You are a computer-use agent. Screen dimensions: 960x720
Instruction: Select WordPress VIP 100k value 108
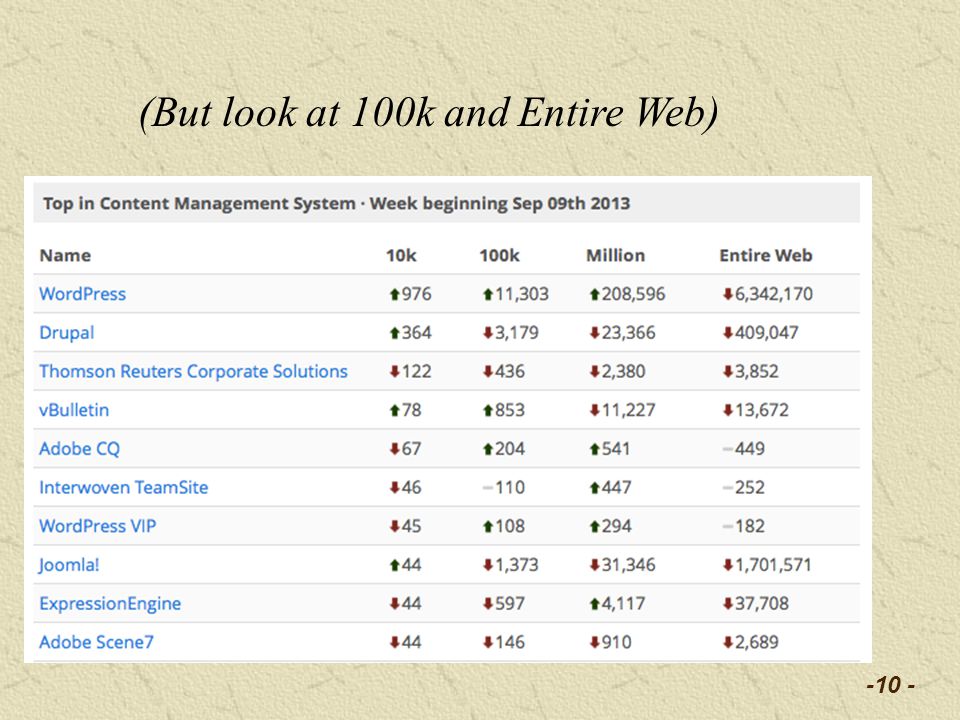509,526
